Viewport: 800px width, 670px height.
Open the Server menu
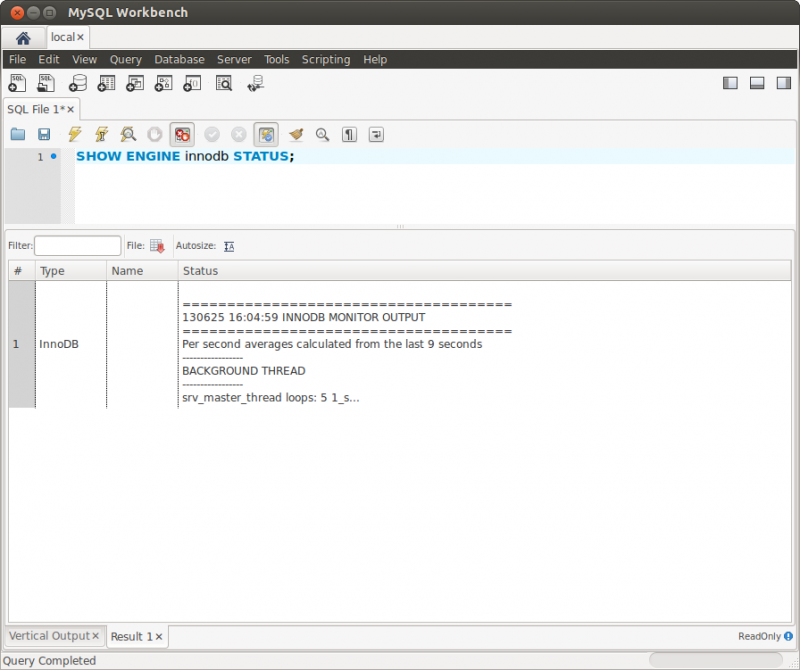[x=234, y=60]
